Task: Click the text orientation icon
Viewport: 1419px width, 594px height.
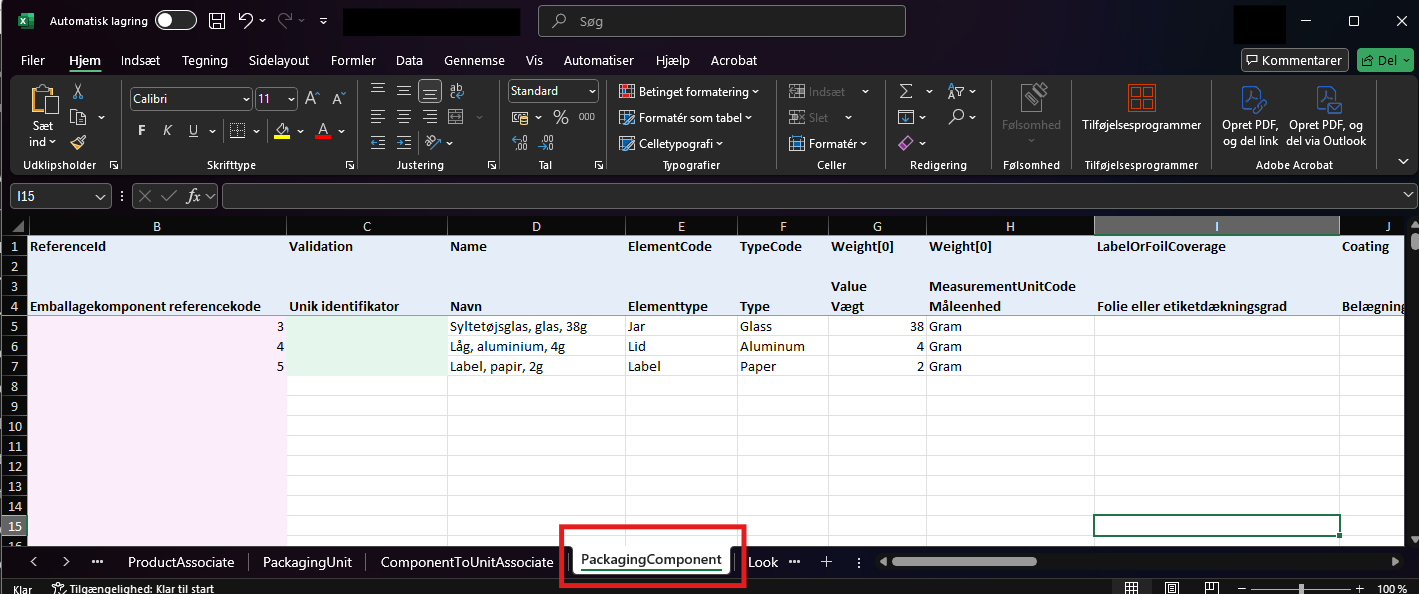Action: [432, 142]
